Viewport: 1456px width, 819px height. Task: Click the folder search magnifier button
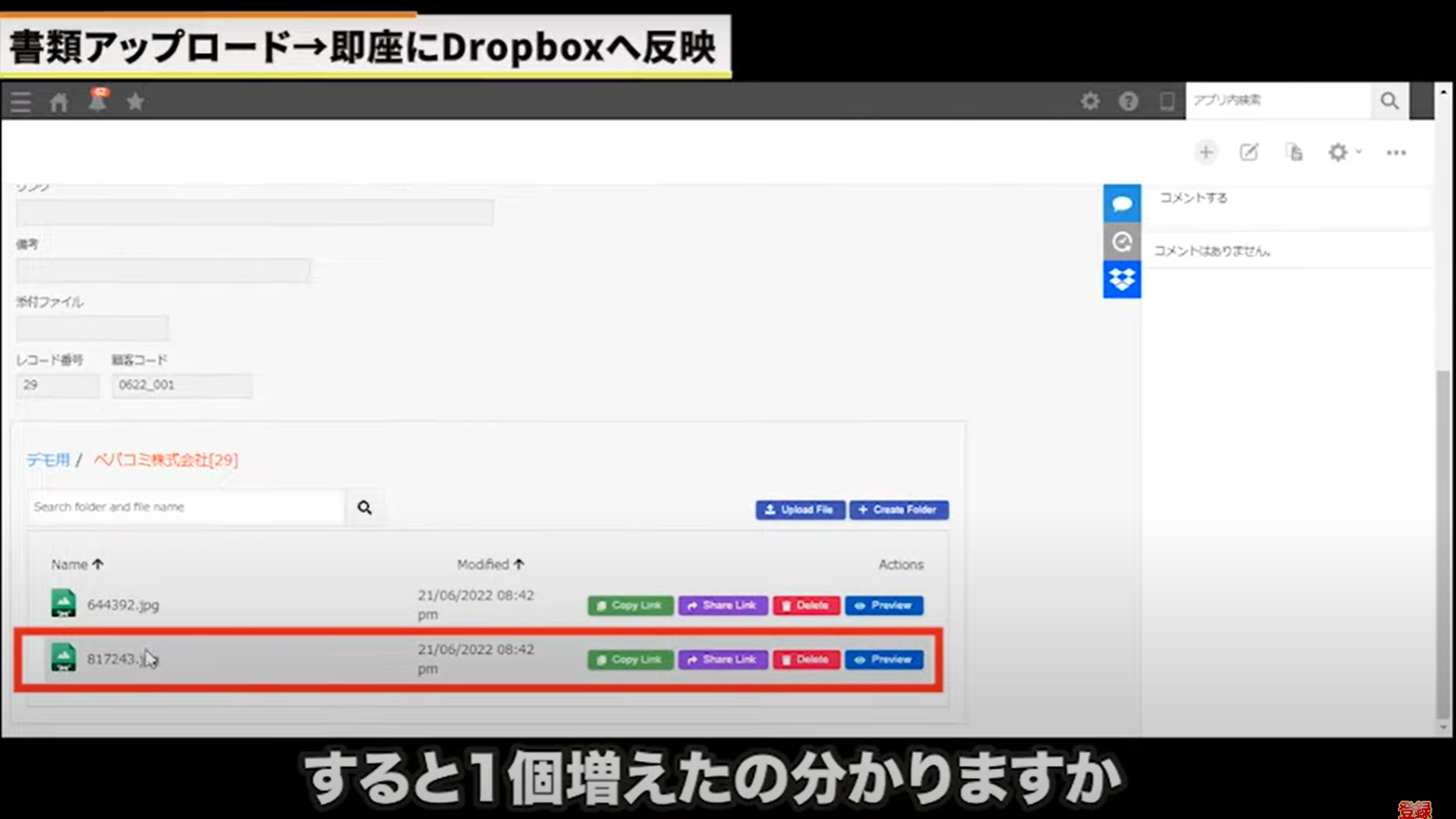pyautogui.click(x=365, y=507)
